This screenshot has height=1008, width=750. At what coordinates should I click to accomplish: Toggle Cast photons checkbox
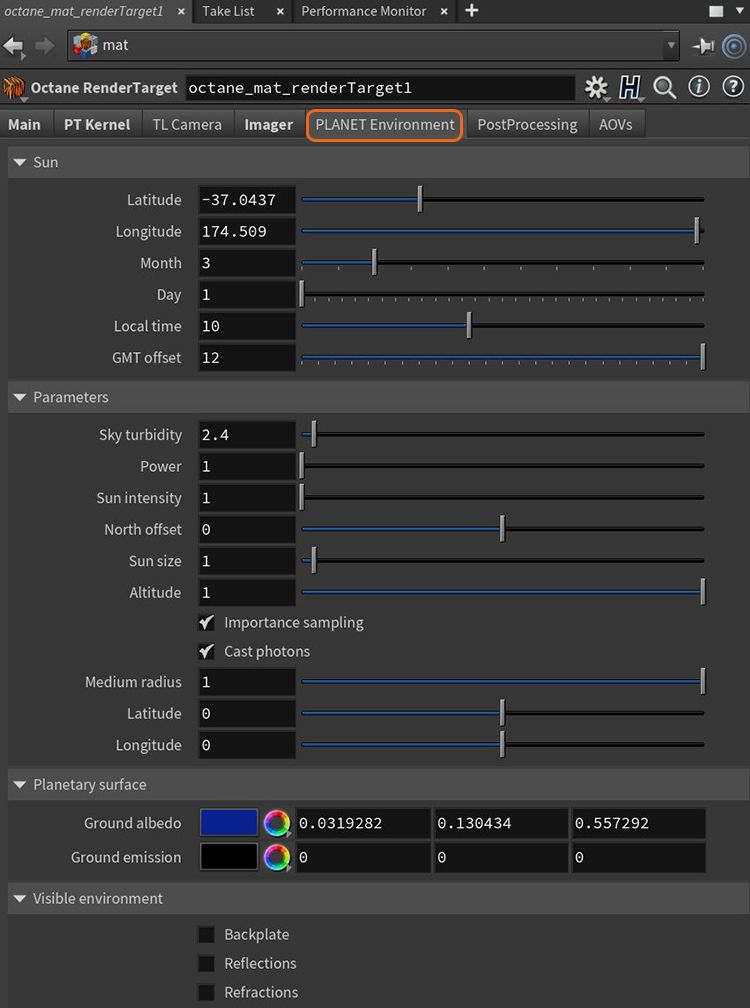click(x=206, y=651)
